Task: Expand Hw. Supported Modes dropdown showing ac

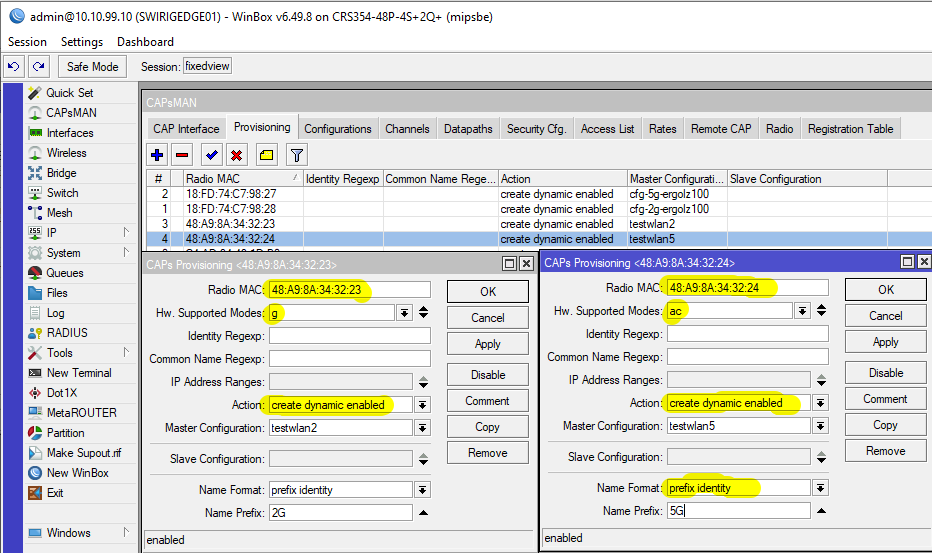Action: (x=802, y=311)
